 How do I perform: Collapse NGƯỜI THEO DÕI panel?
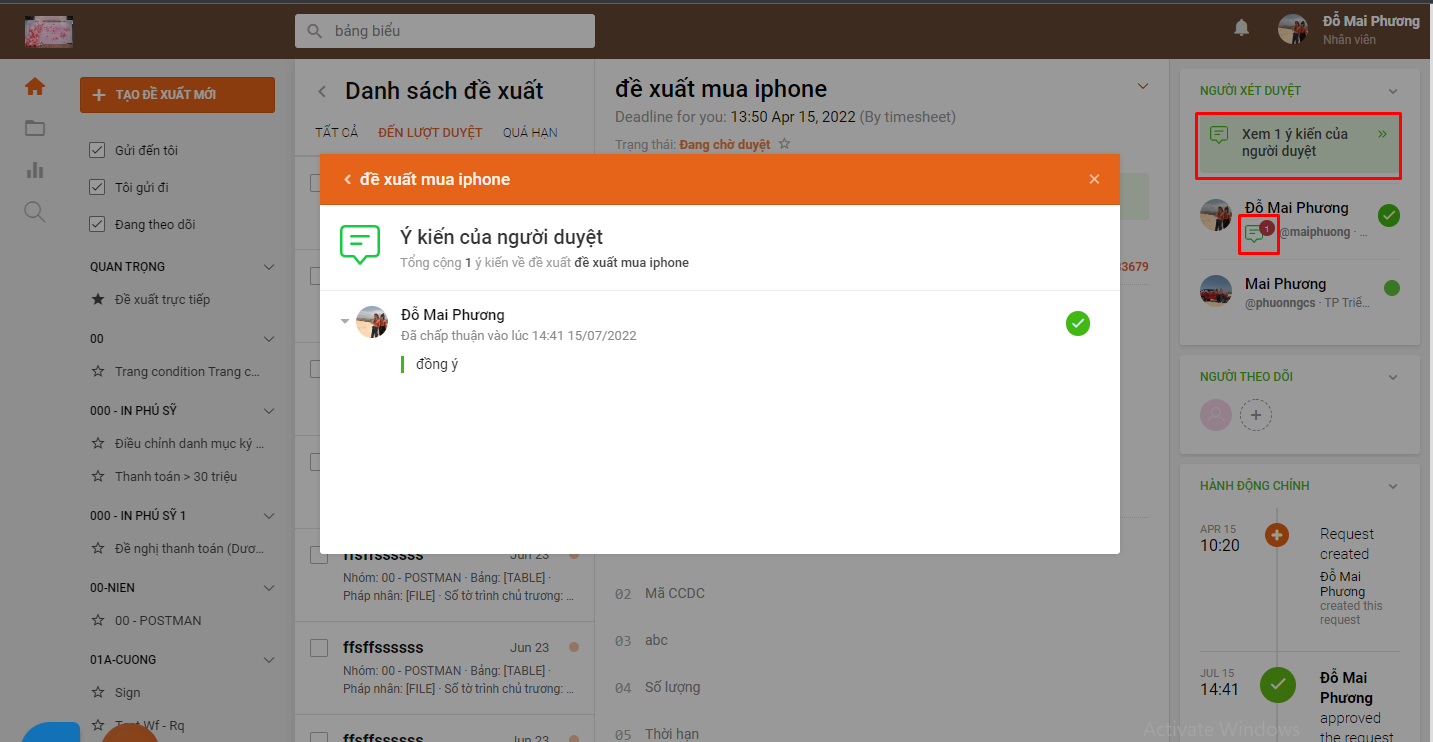1393,377
